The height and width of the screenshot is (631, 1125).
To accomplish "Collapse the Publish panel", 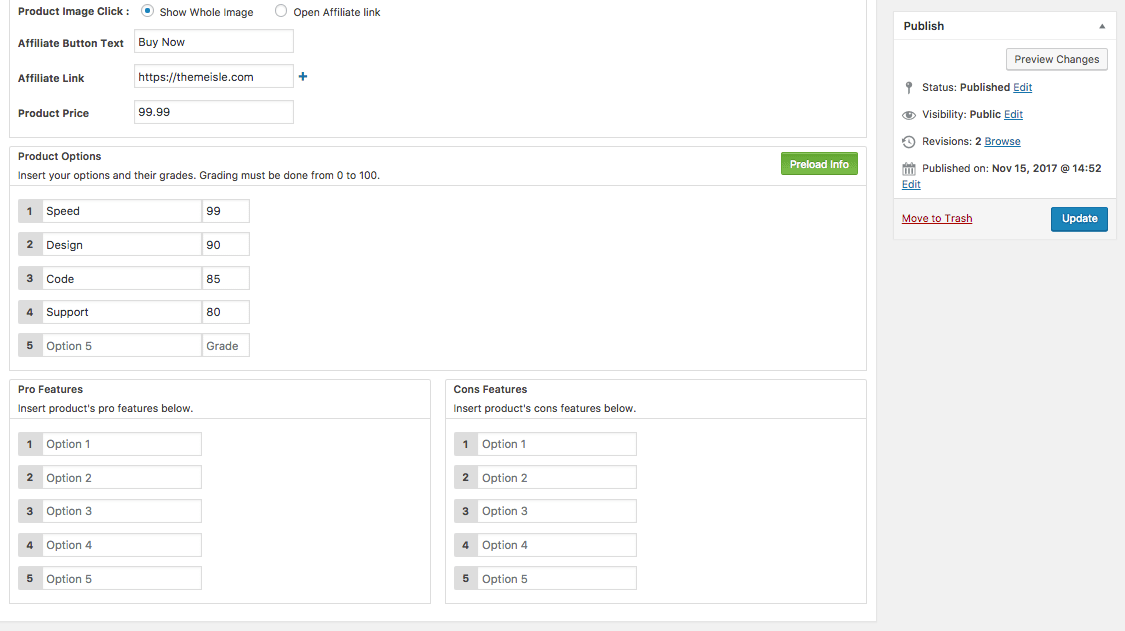I will (x=1102, y=26).
